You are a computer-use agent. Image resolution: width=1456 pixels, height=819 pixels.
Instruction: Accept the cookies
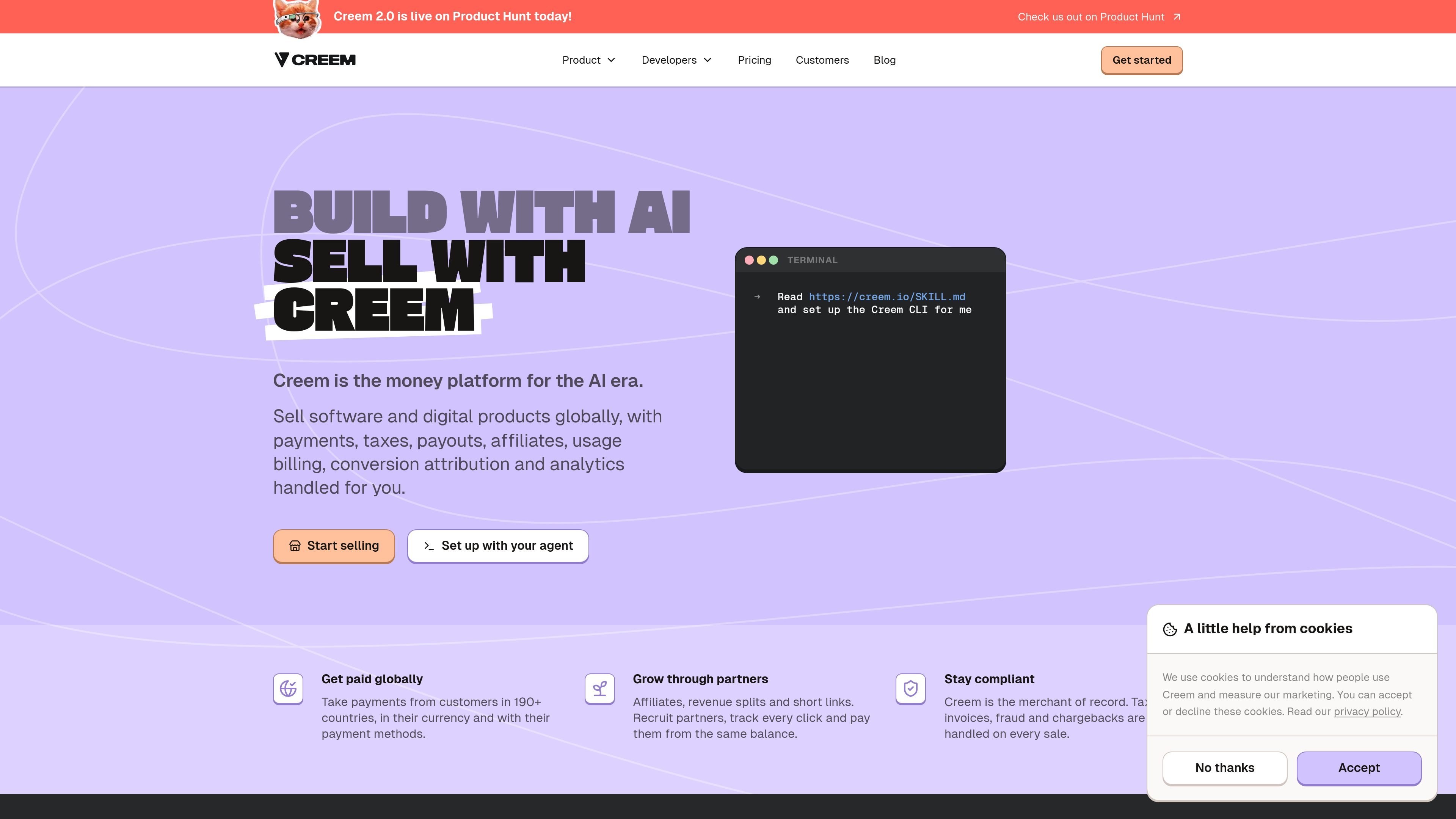click(x=1359, y=768)
